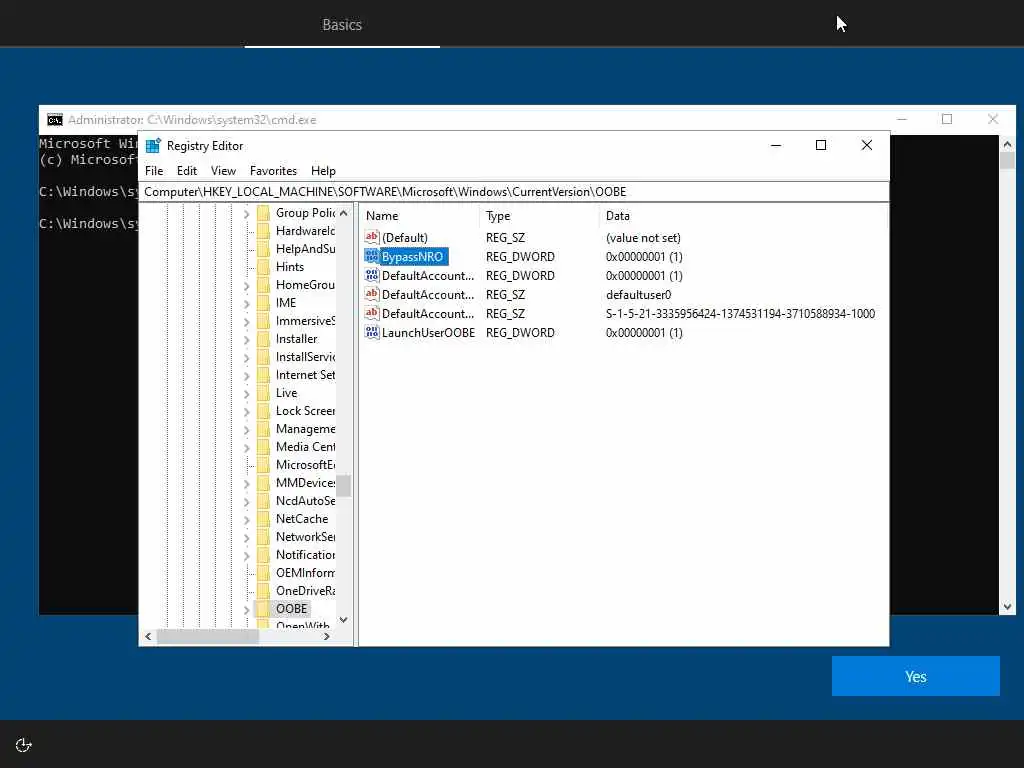Expand the Media Center tree node
This screenshot has width=1024, height=768.
pos(246,447)
